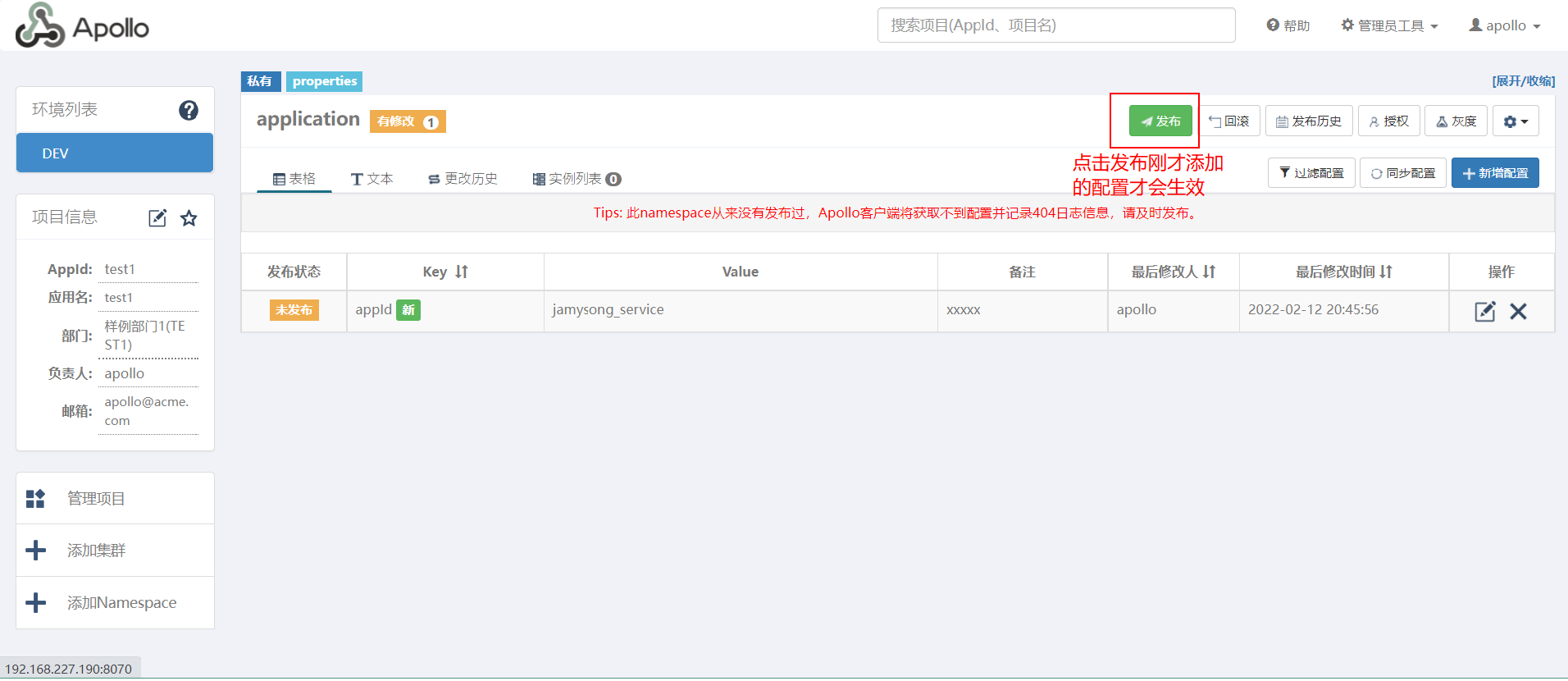Sort table by Key column
Viewport: 1568px width, 681px height.
[462, 272]
